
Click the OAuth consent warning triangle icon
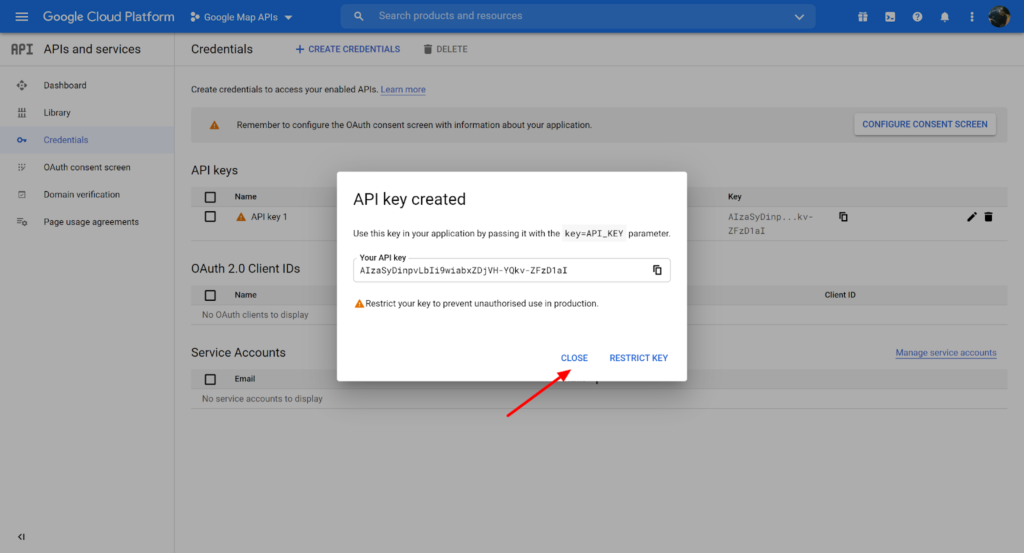pos(214,125)
